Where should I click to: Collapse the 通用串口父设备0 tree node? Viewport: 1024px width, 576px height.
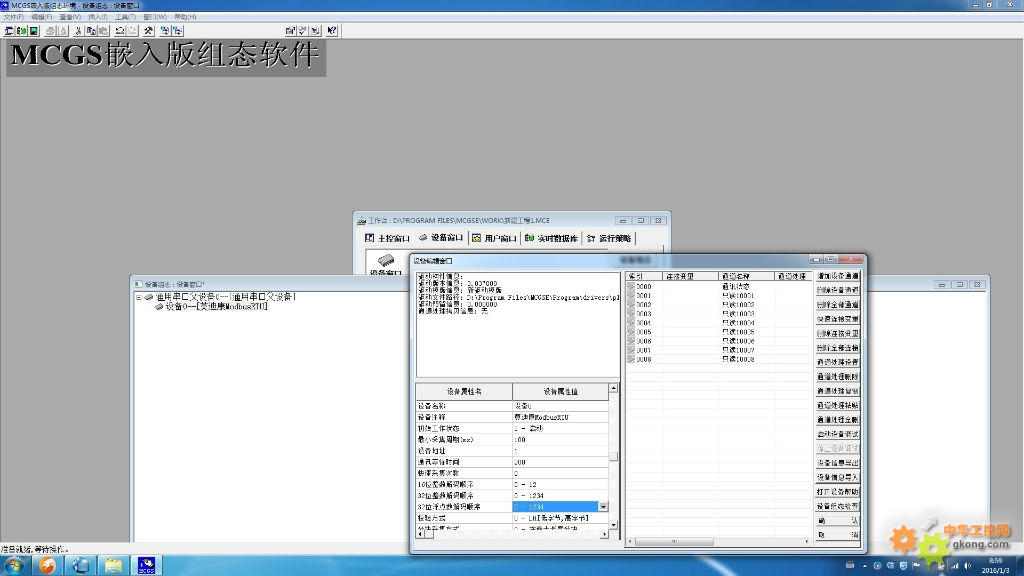(138, 297)
